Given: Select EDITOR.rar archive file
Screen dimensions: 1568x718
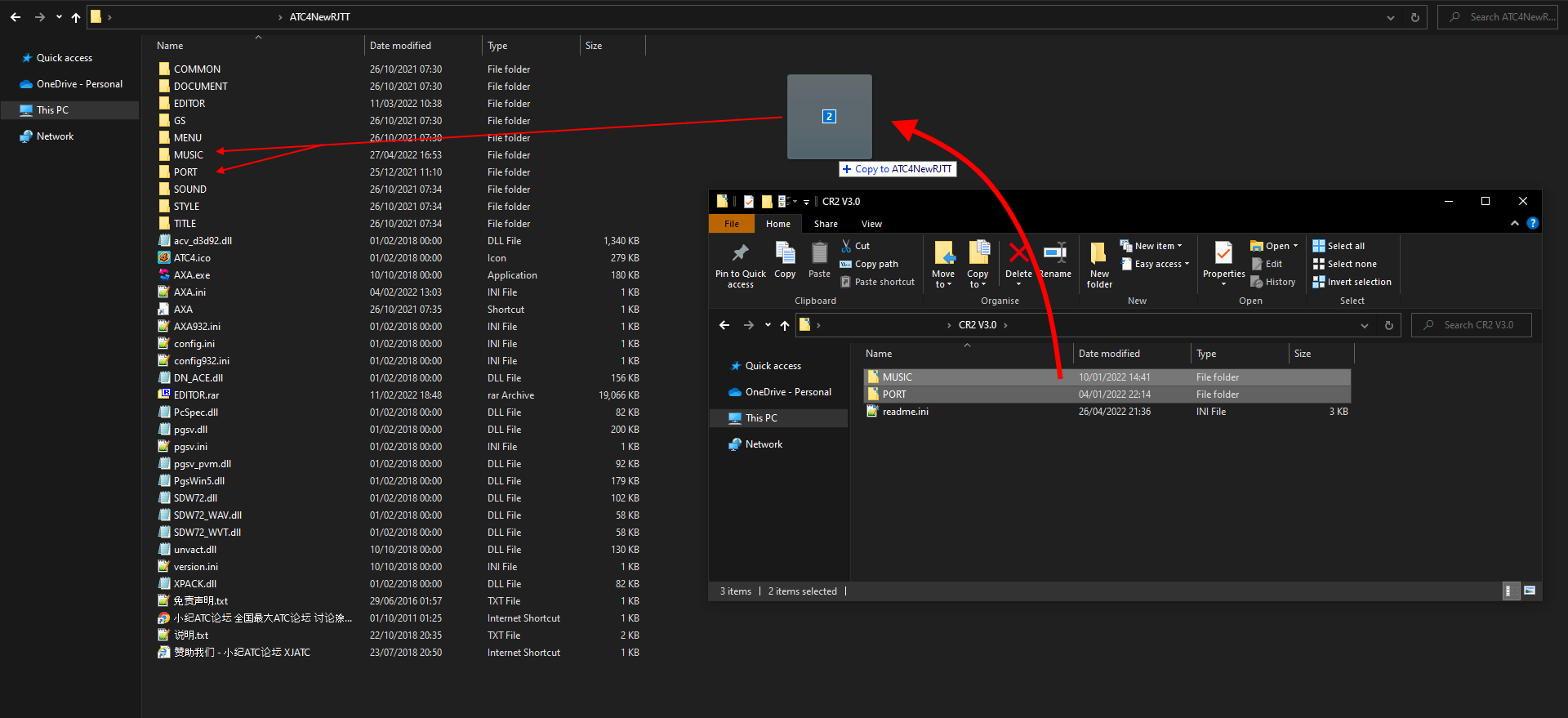Looking at the screenshot, I should (196, 395).
